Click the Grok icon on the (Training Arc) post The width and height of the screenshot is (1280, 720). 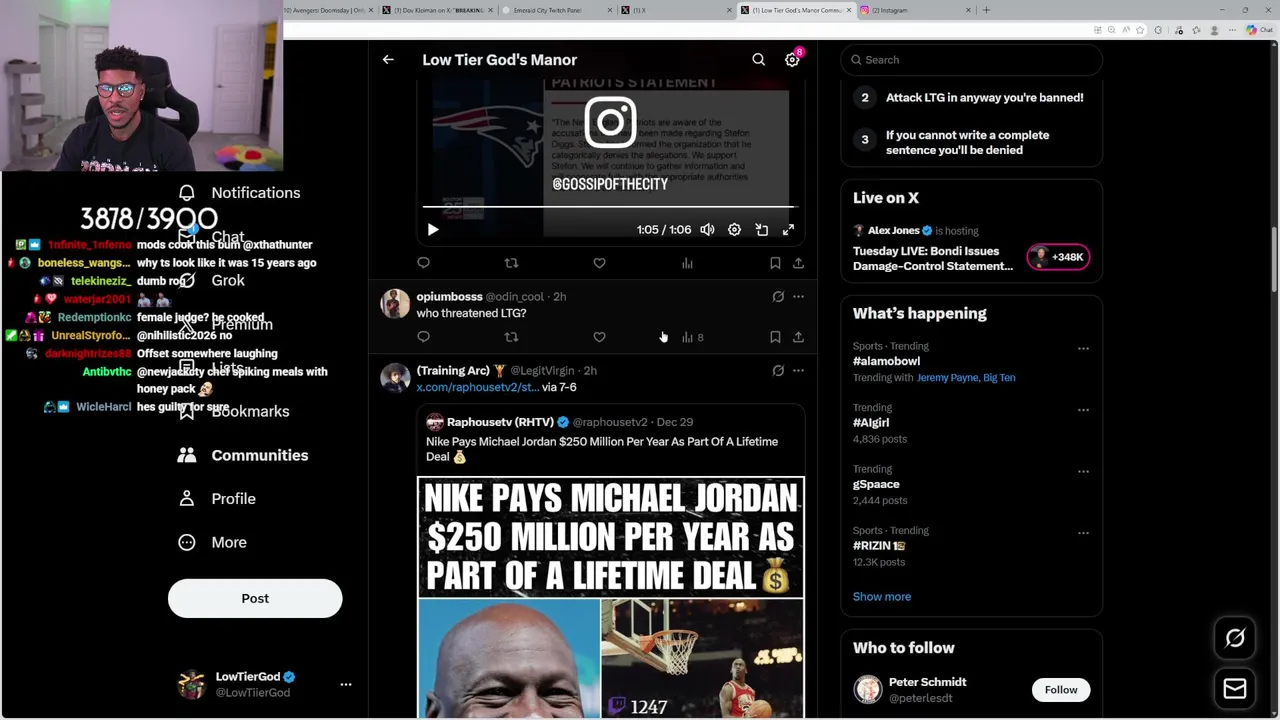coord(778,371)
